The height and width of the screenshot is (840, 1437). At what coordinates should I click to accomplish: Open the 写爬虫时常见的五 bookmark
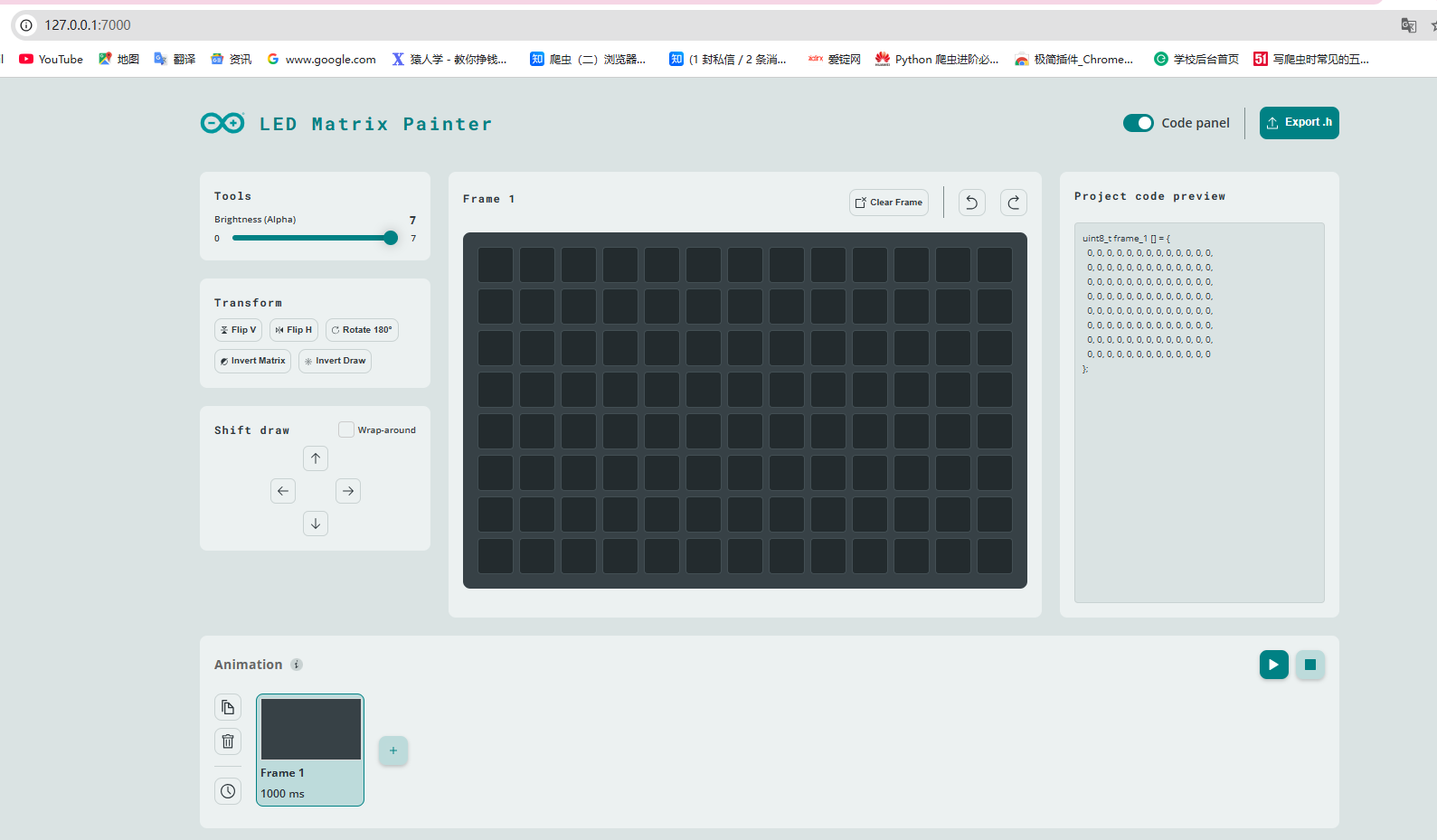[1311, 59]
